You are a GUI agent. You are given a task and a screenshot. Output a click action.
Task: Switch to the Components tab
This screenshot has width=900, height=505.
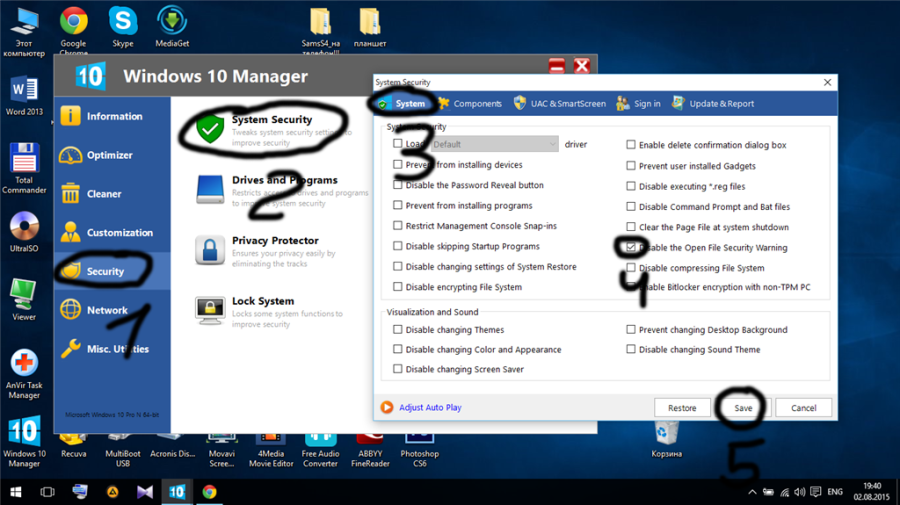point(470,103)
